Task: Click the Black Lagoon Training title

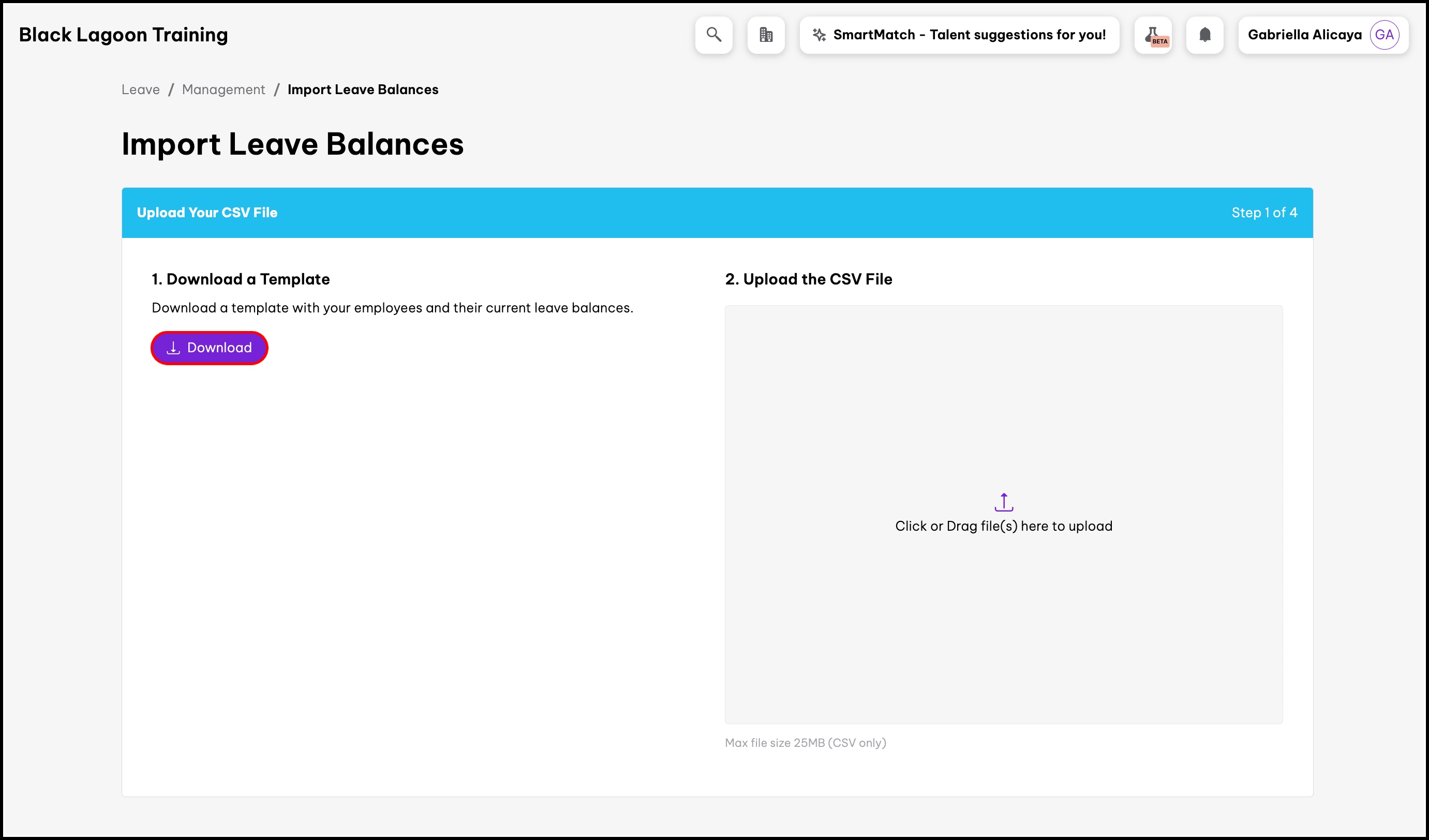Action: (123, 35)
